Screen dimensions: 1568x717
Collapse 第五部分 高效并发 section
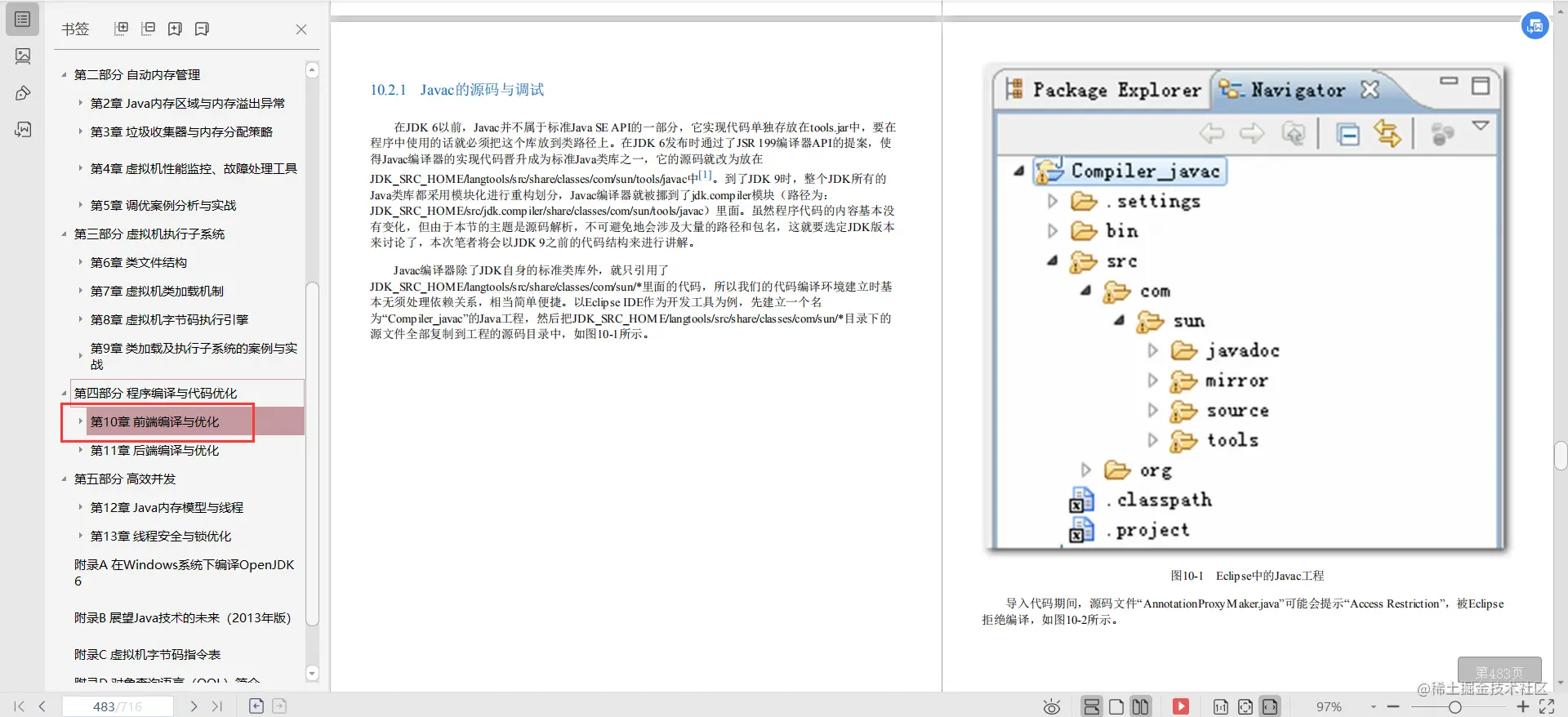pos(64,479)
